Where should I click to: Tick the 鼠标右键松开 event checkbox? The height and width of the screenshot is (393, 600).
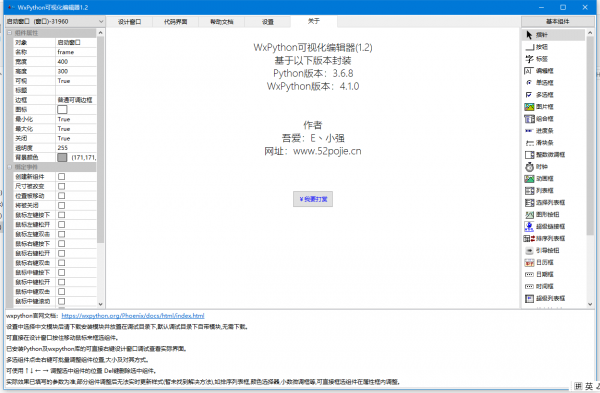coord(61,253)
